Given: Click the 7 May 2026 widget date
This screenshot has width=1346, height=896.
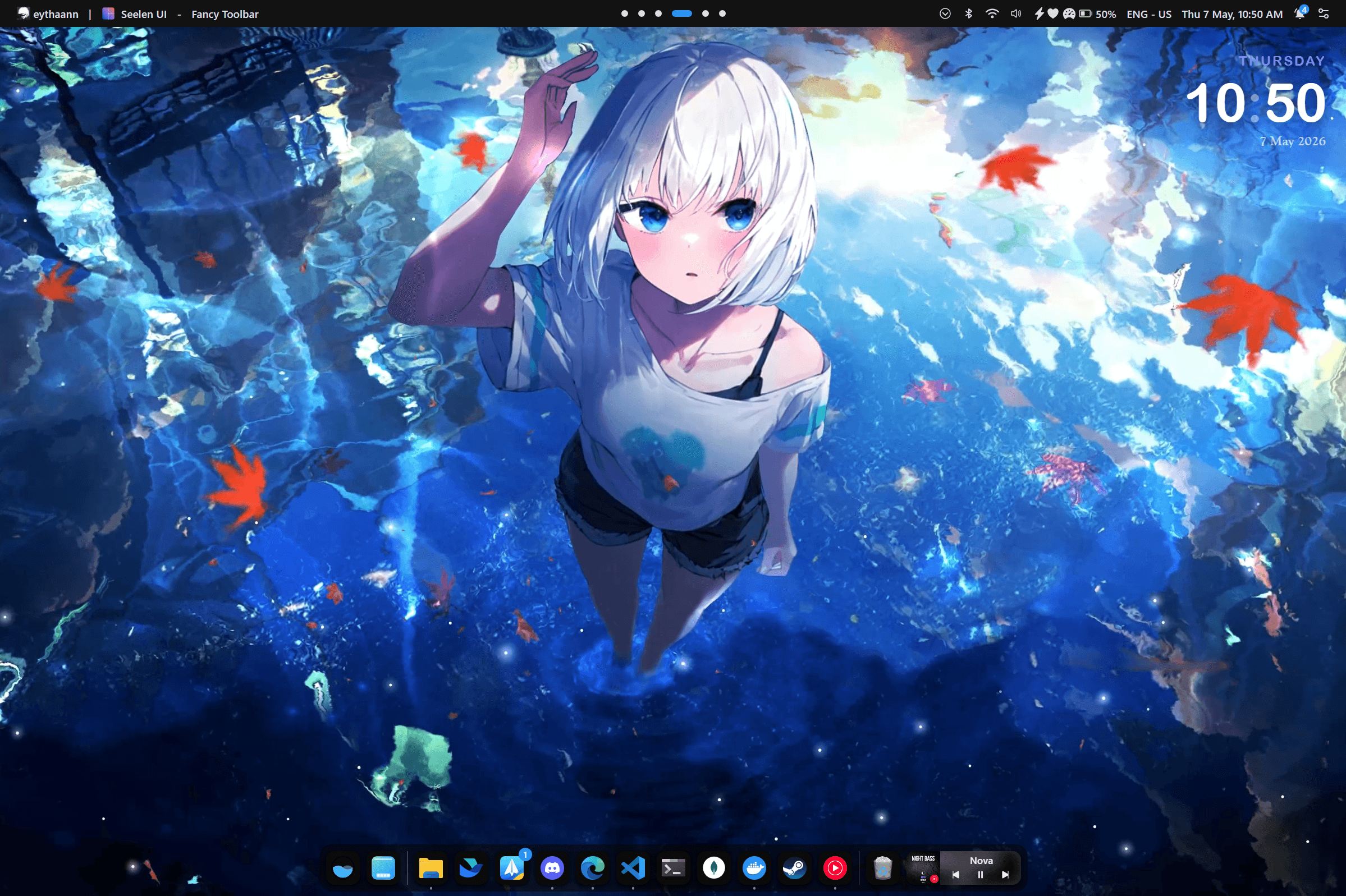Looking at the screenshot, I should pyautogui.click(x=1293, y=141).
